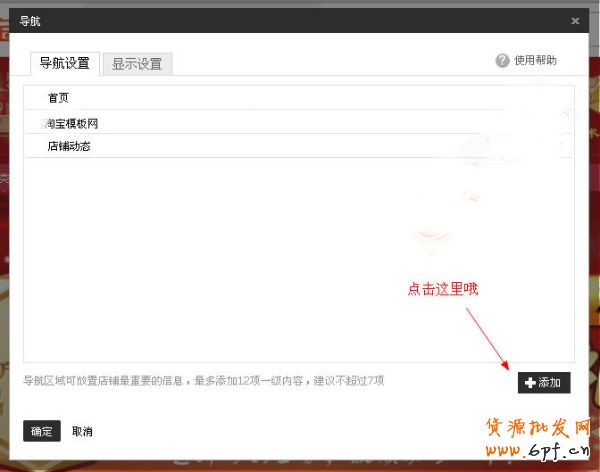This screenshot has height=472, width=600.
Task: Open the 显示设置 tab
Action: 137,64
